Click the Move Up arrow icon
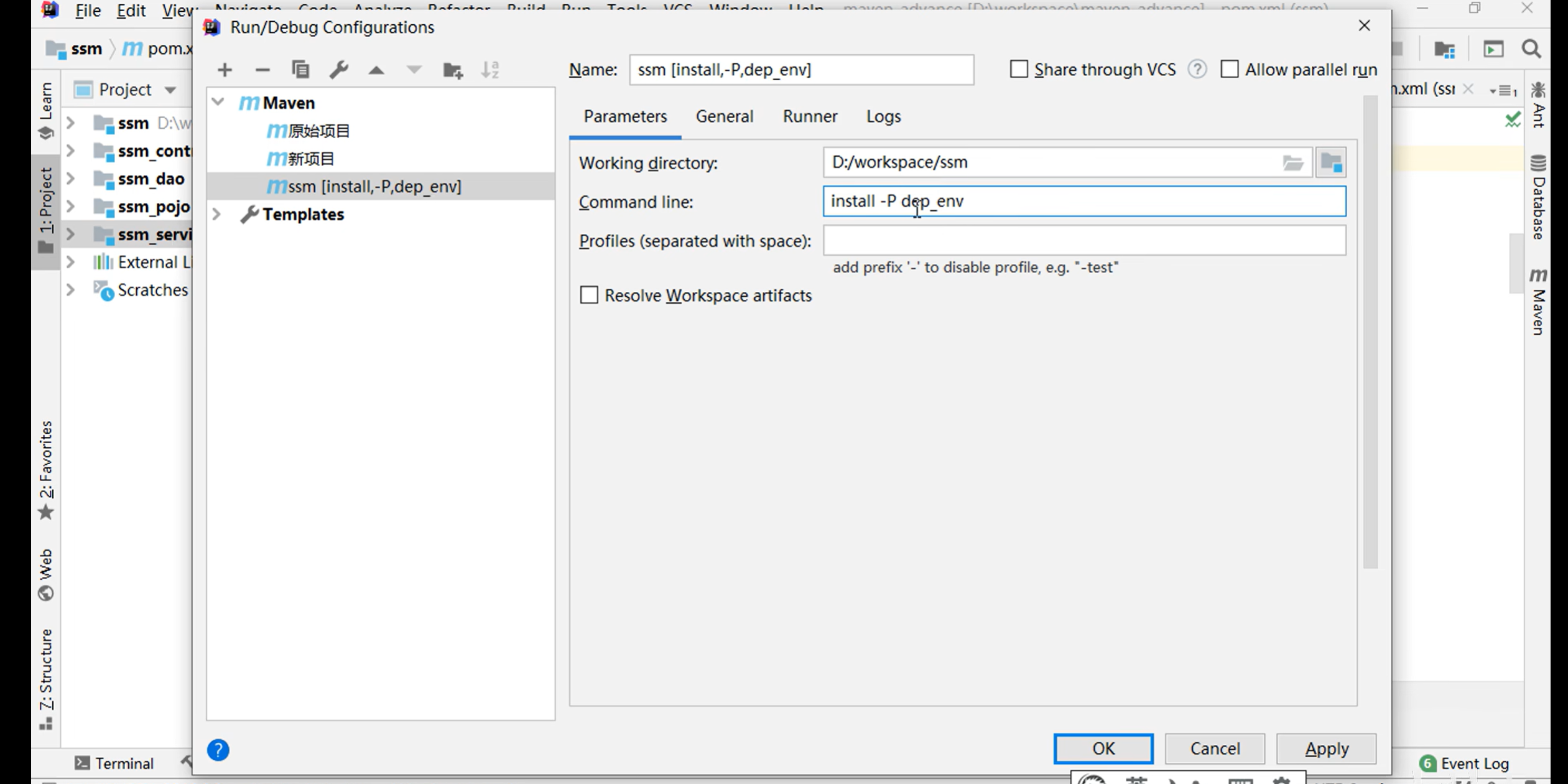The width and height of the screenshot is (1568, 784). (376, 70)
